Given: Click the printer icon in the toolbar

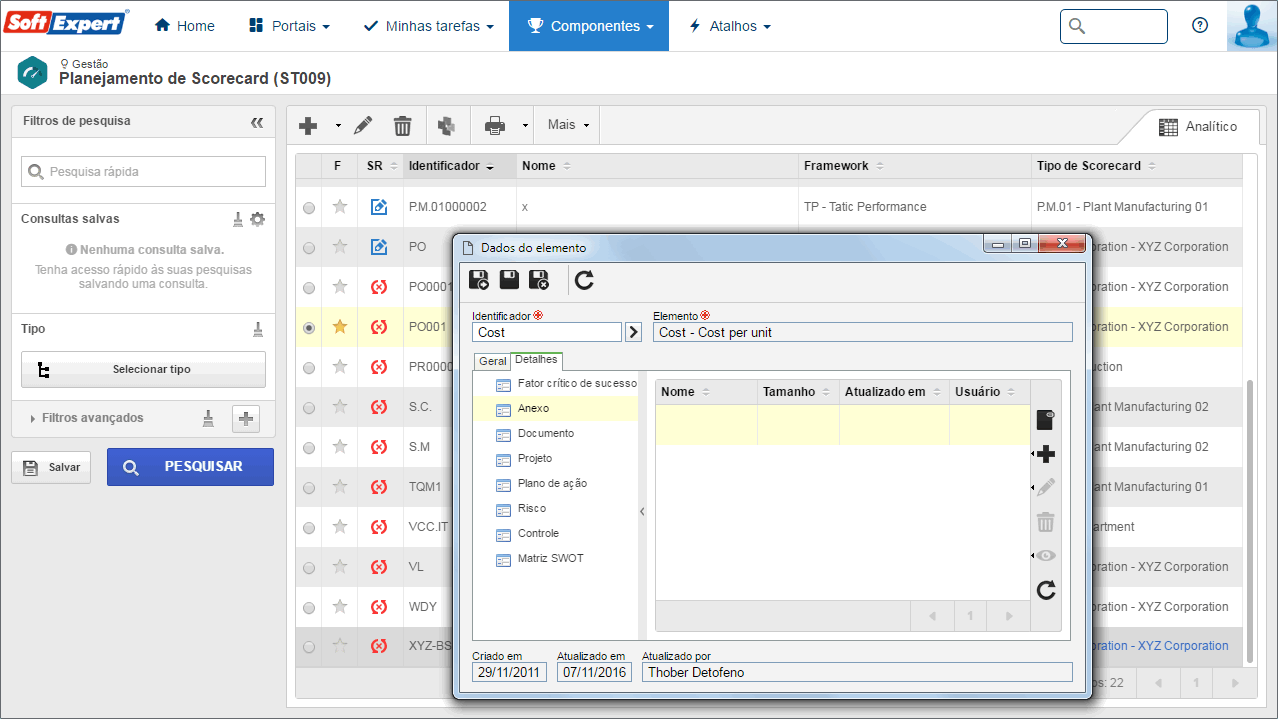Looking at the screenshot, I should [x=495, y=125].
